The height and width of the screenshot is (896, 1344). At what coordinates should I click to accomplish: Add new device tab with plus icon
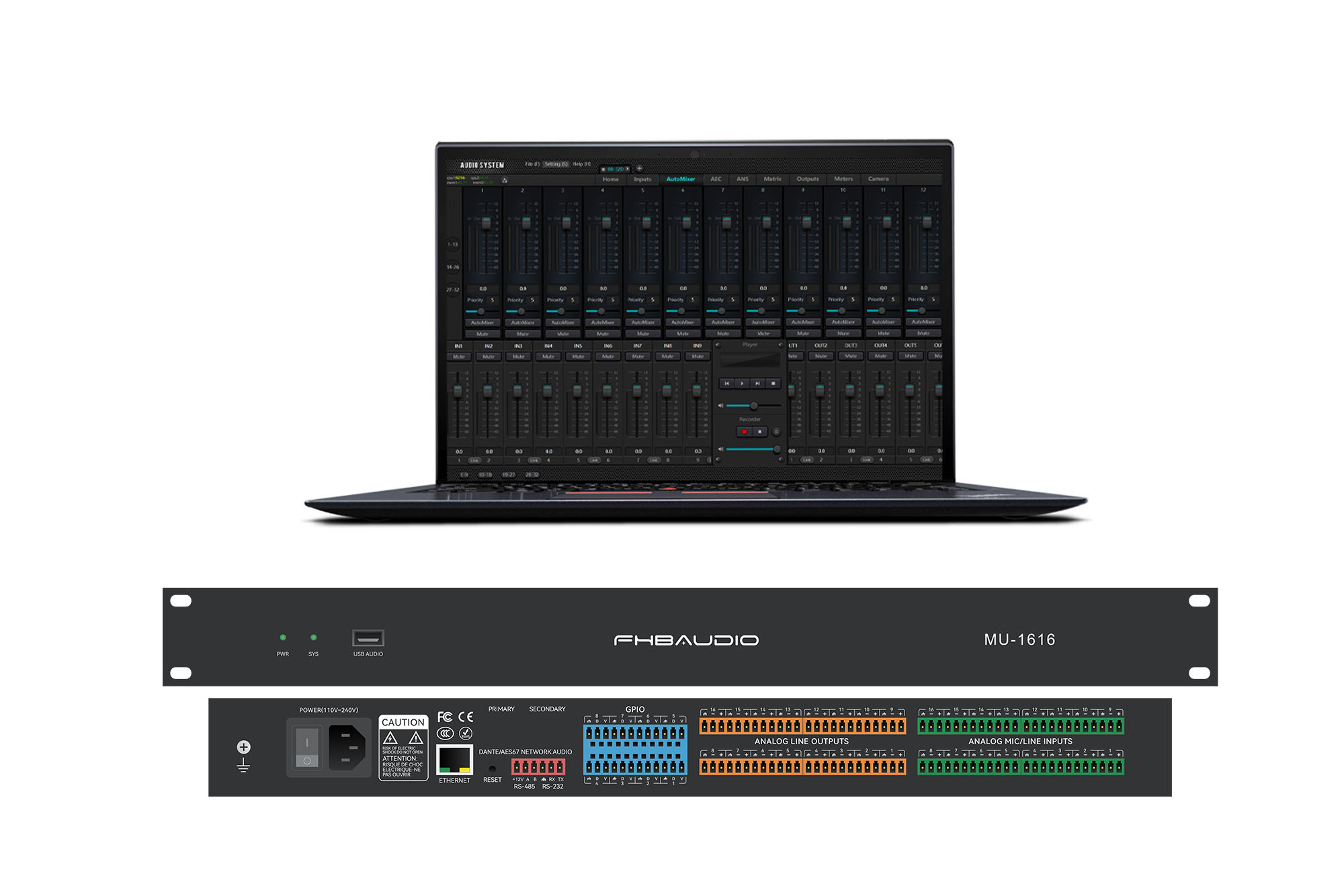pos(639,169)
